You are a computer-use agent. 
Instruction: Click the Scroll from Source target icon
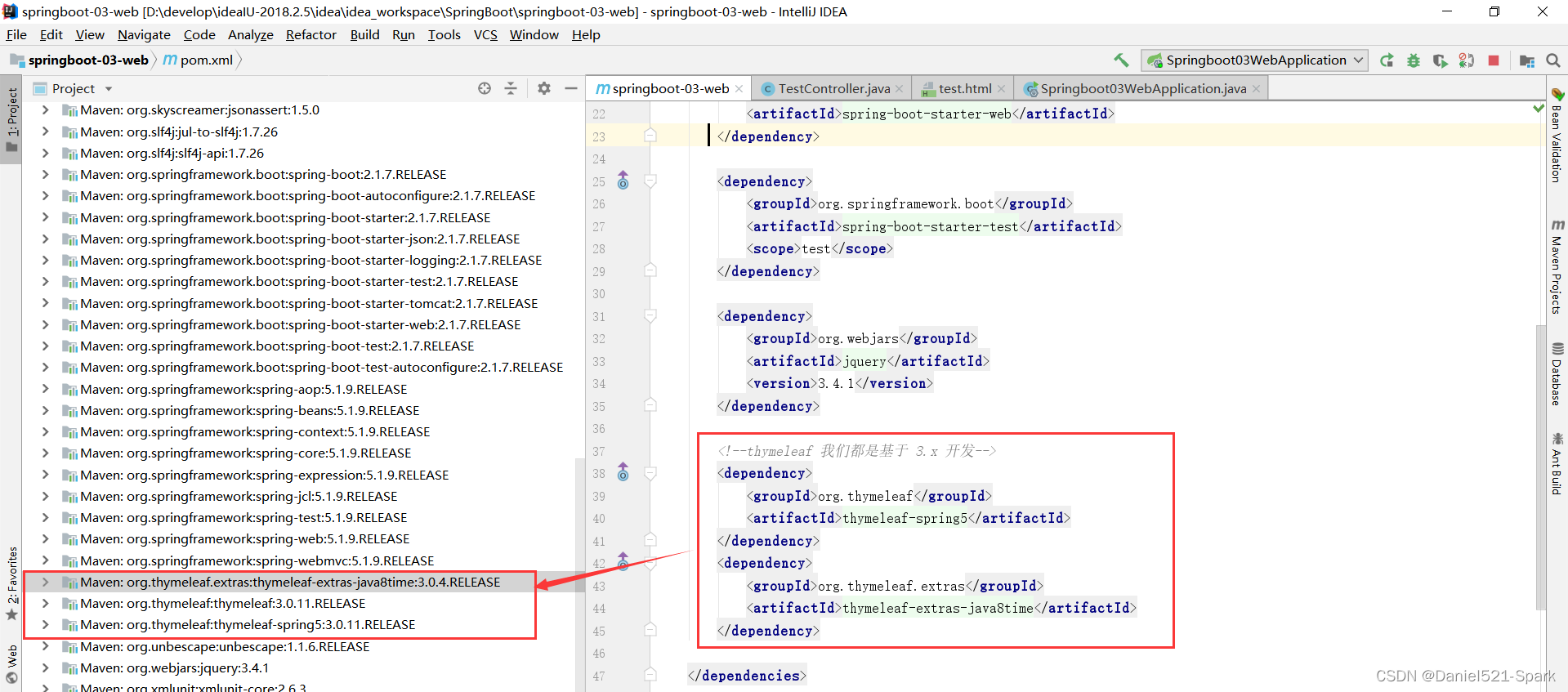coord(485,88)
